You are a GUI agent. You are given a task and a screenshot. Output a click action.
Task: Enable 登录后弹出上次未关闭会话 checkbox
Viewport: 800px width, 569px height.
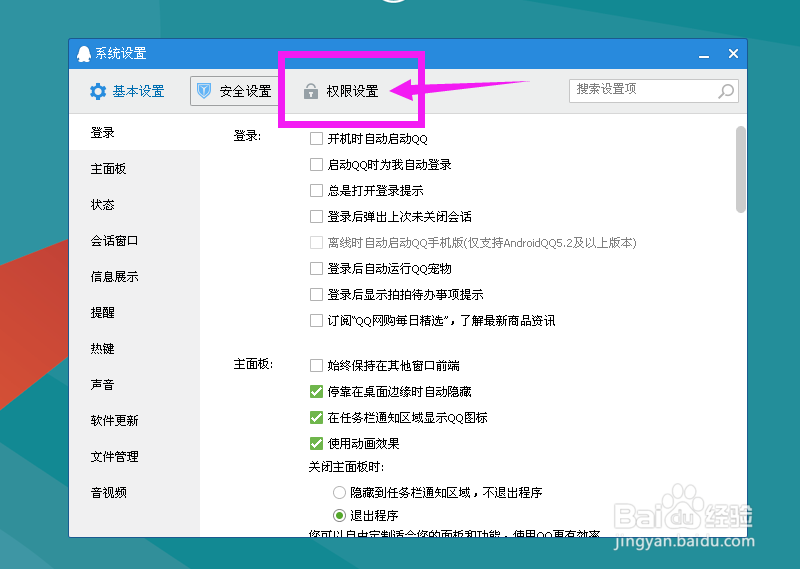316,216
